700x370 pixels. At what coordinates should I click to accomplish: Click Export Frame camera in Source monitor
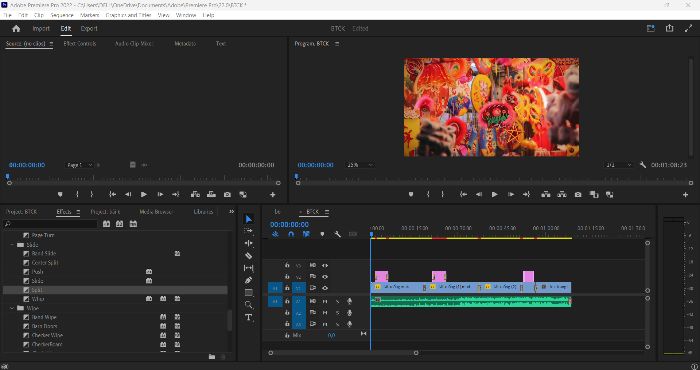(x=227, y=195)
